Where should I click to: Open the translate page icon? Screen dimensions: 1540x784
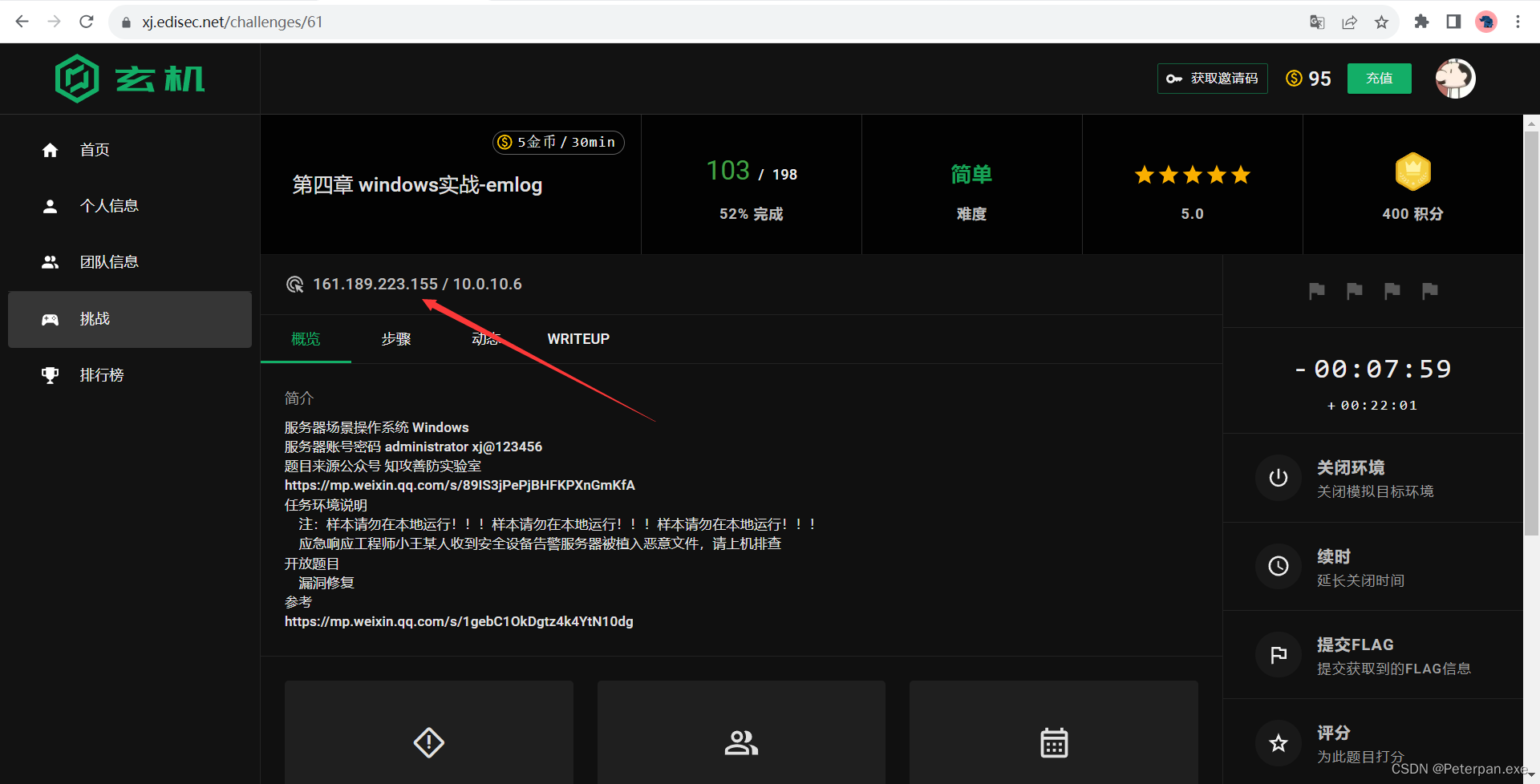coord(1317,22)
